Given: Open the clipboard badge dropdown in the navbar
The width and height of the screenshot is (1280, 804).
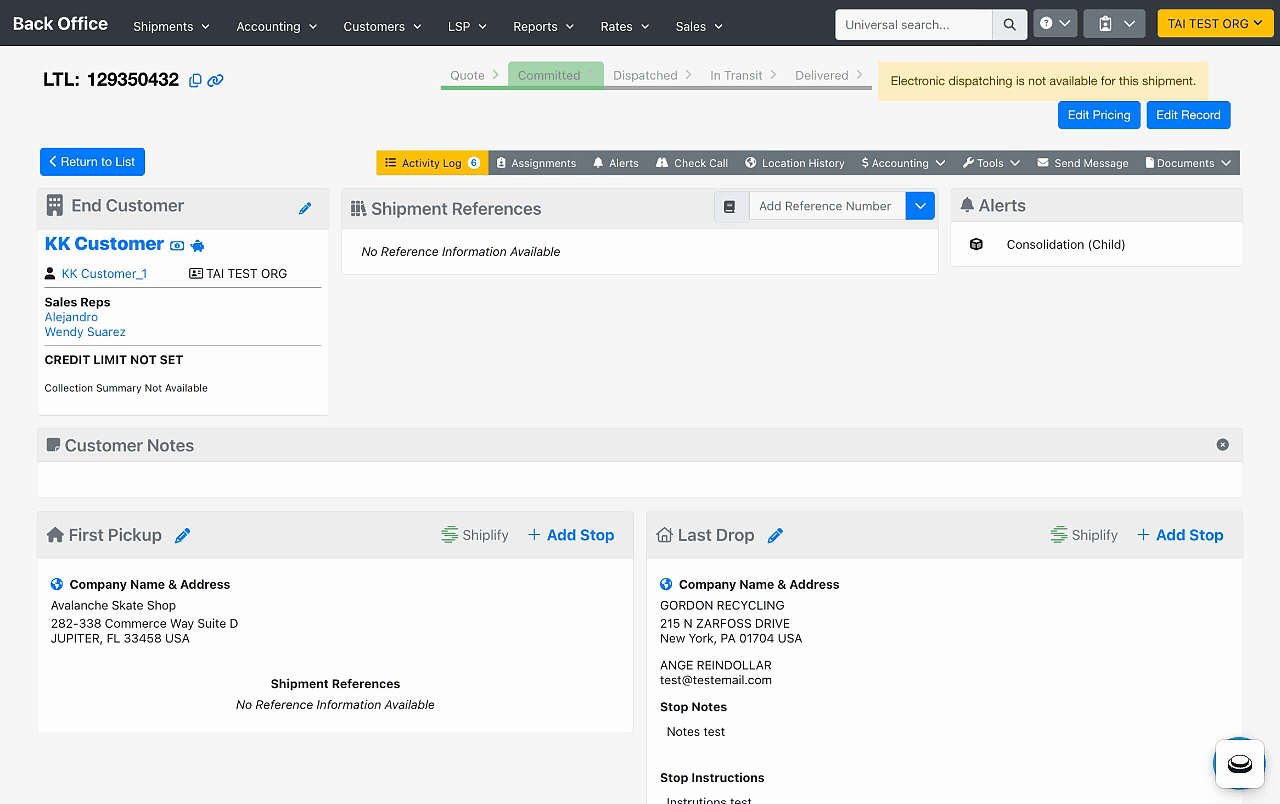Looking at the screenshot, I should tap(1115, 23).
